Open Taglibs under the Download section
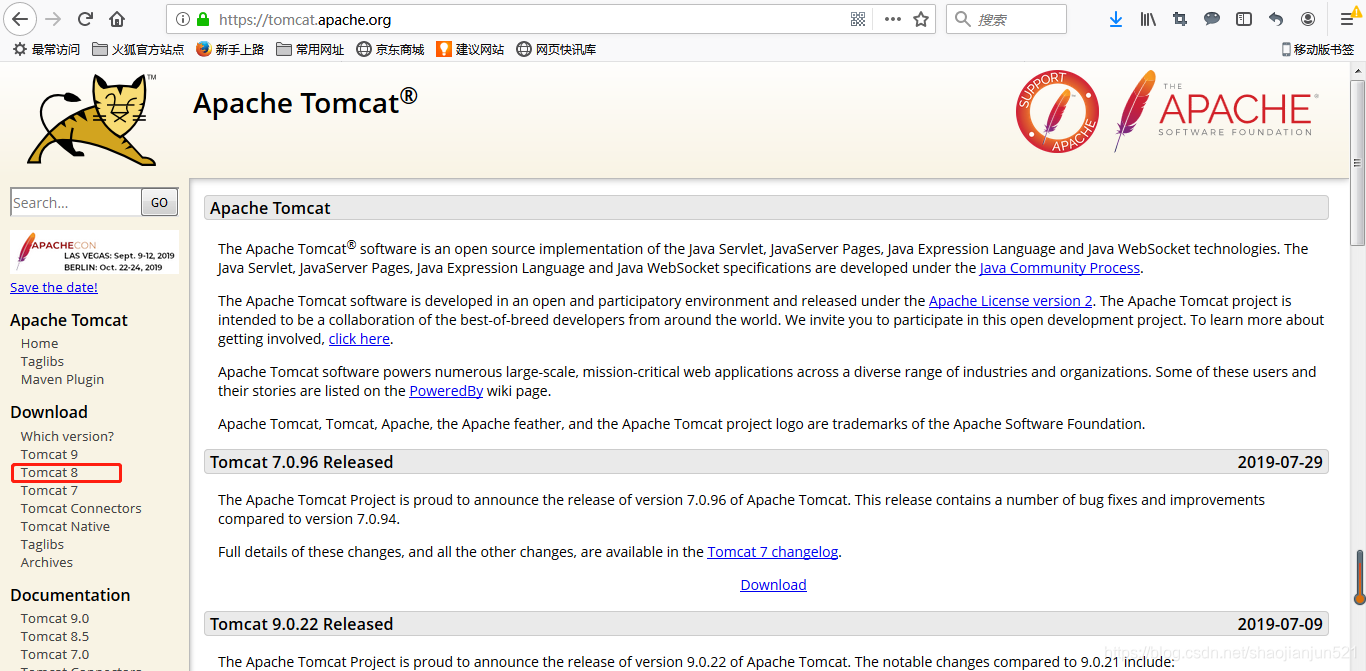The width and height of the screenshot is (1366, 671). click(x=42, y=544)
